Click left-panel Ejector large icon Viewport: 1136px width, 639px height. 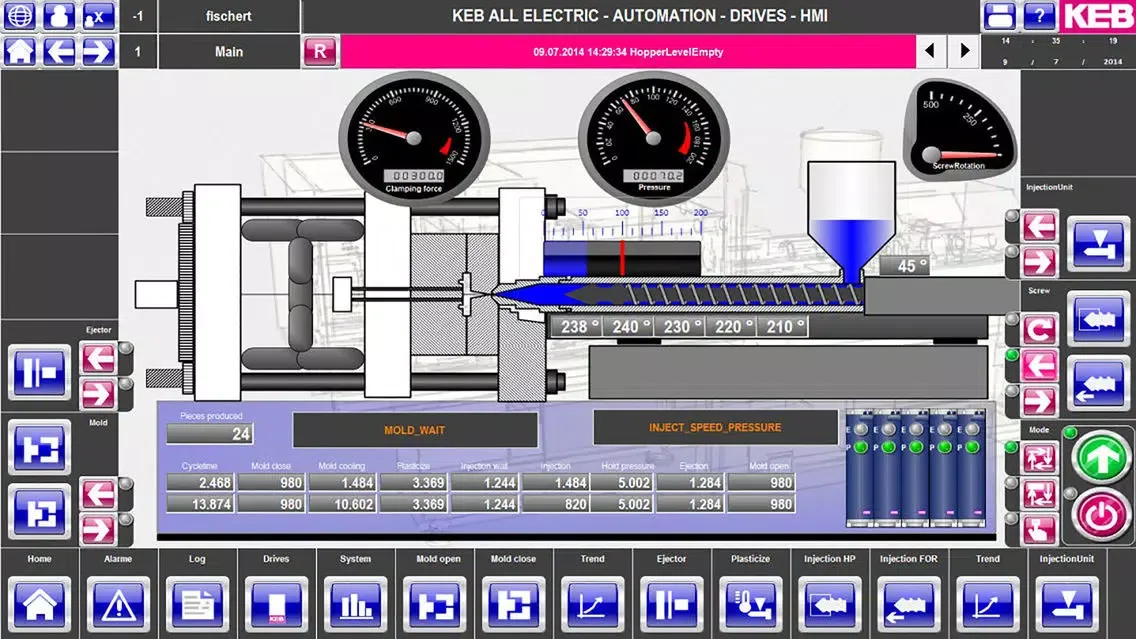pos(39,372)
